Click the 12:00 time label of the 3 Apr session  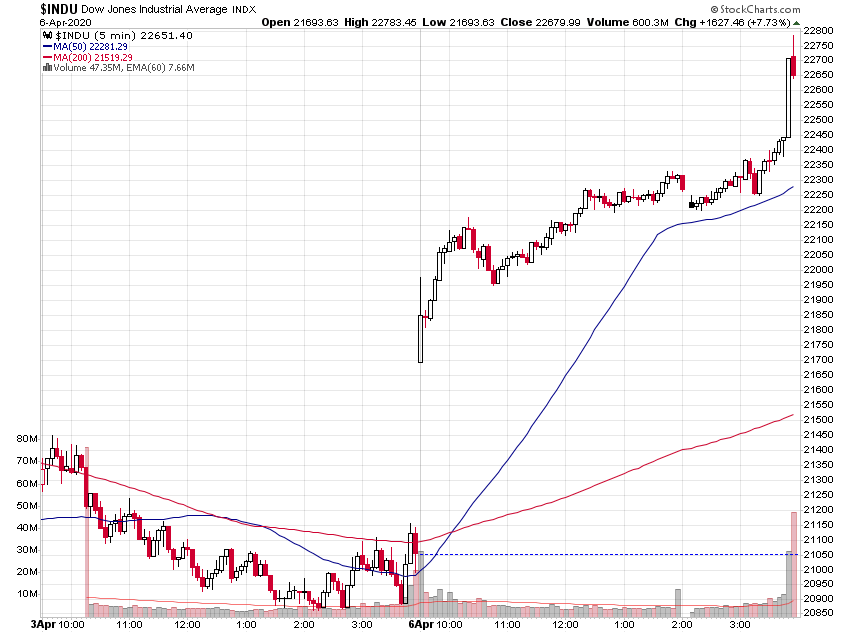tap(187, 624)
